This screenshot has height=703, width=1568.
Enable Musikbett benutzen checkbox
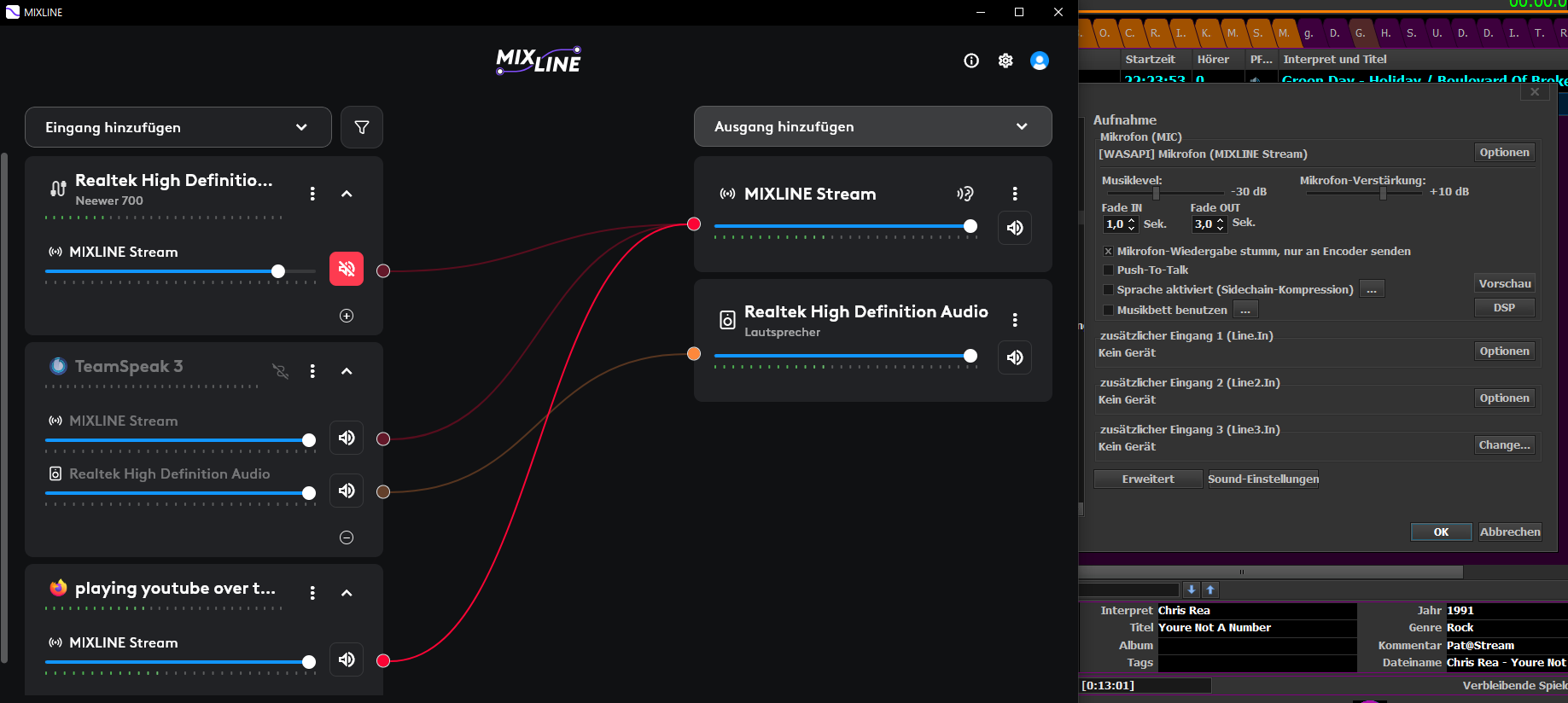tap(1108, 311)
